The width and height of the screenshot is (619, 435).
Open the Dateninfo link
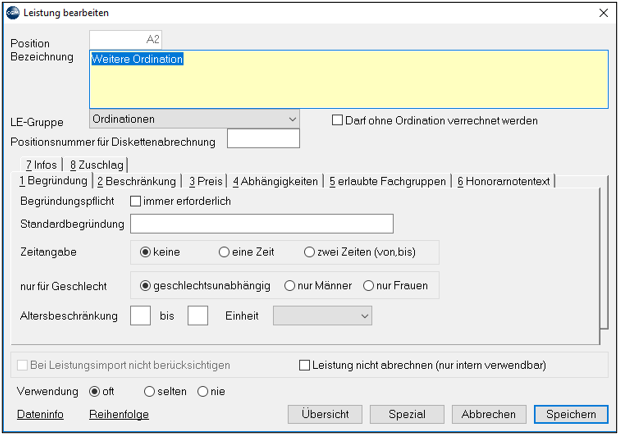[x=40, y=414]
